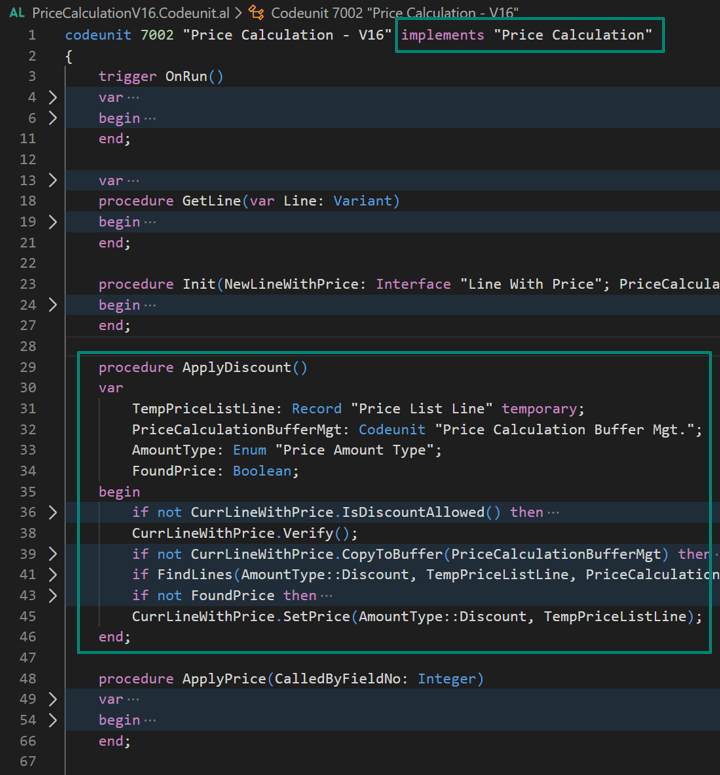Image resolution: width=720 pixels, height=775 pixels.
Task: Click line number 48 in gutter
Action: (x=28, y=679)
